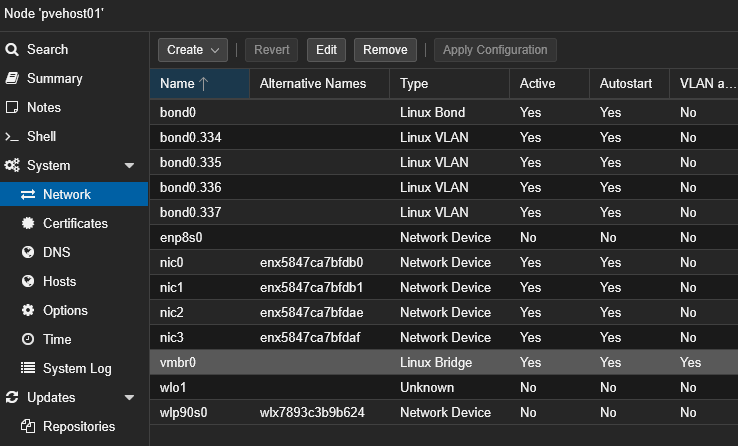This screenshot has height=446, width=738.
Task: Click alternative name enx5847ca7bfdaf
Action: coord(310,337)
